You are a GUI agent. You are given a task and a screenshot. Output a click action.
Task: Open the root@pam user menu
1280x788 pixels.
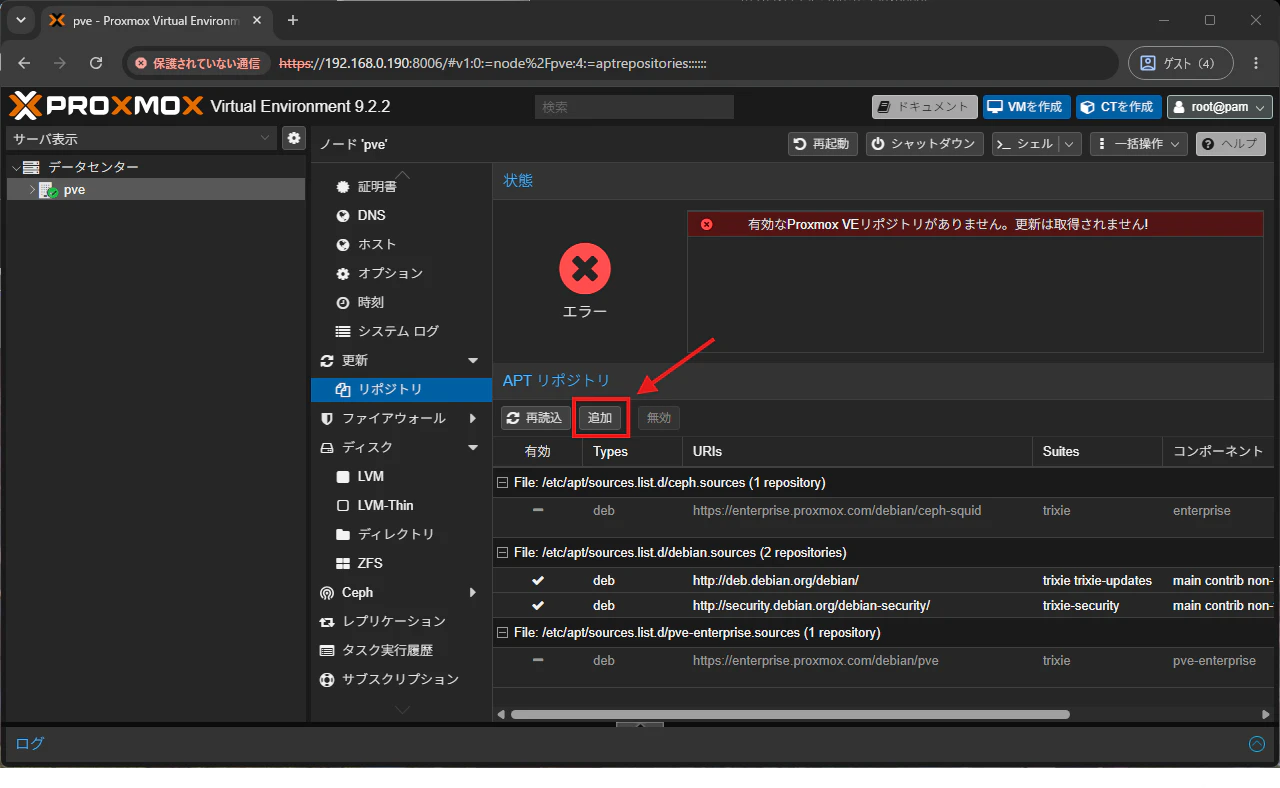pos(1220,107)
